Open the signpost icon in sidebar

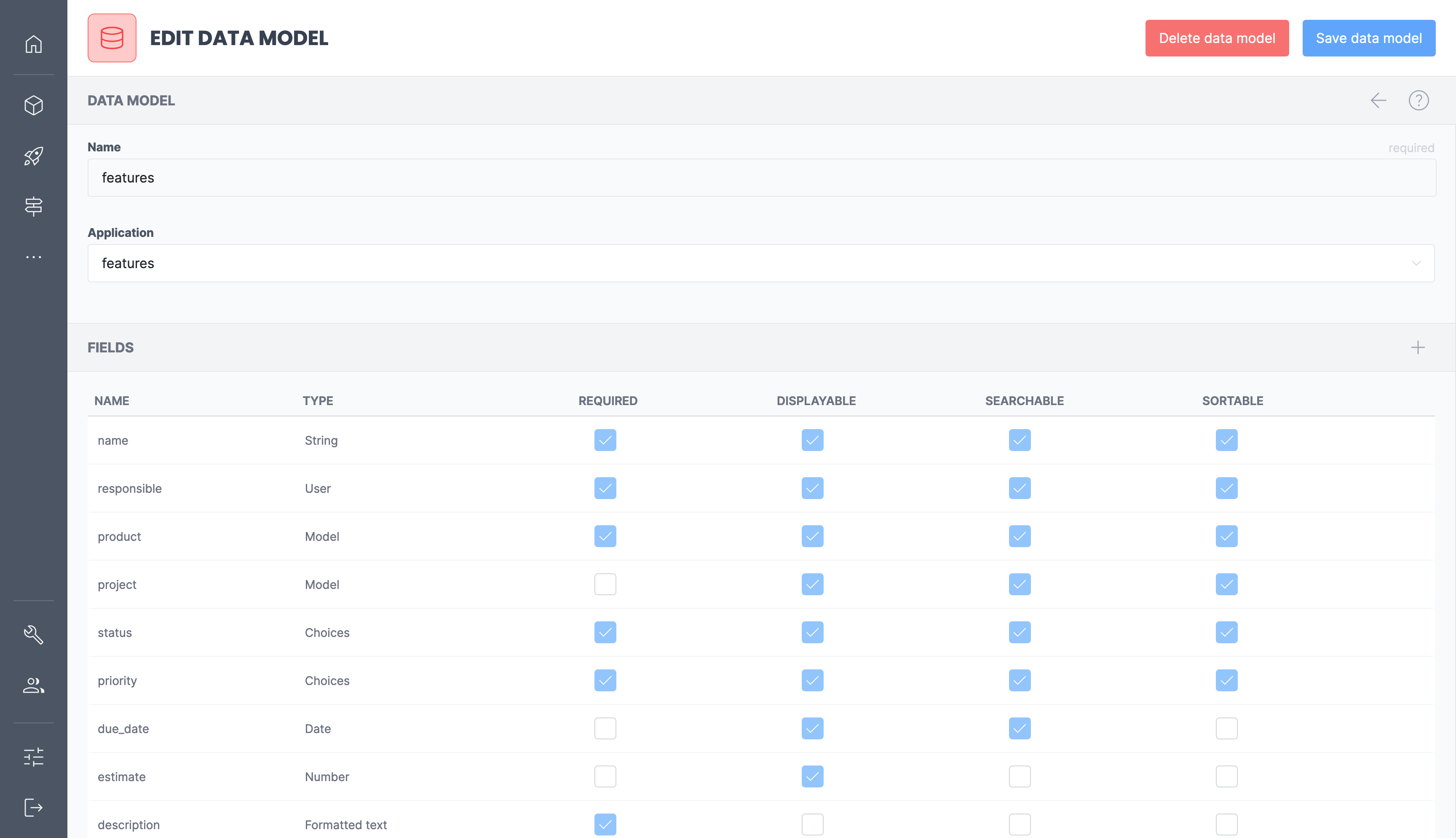[x=33, y=206]
